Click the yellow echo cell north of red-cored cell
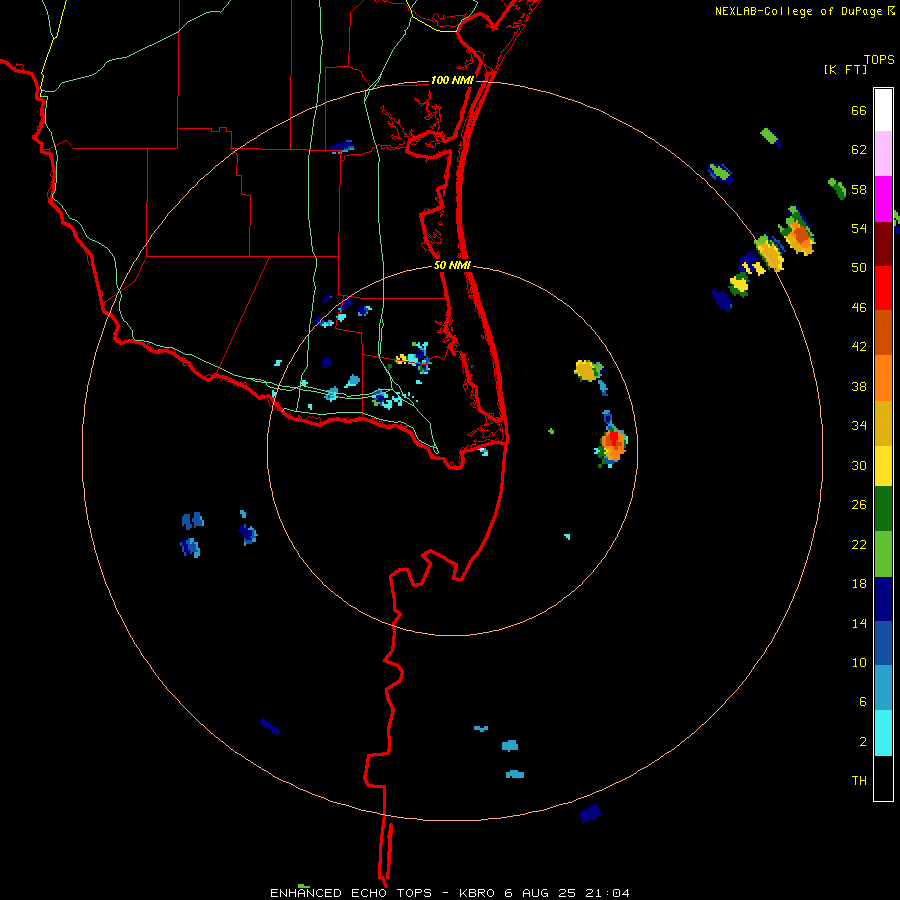900x900 pixels. click(x=587, y=370)
